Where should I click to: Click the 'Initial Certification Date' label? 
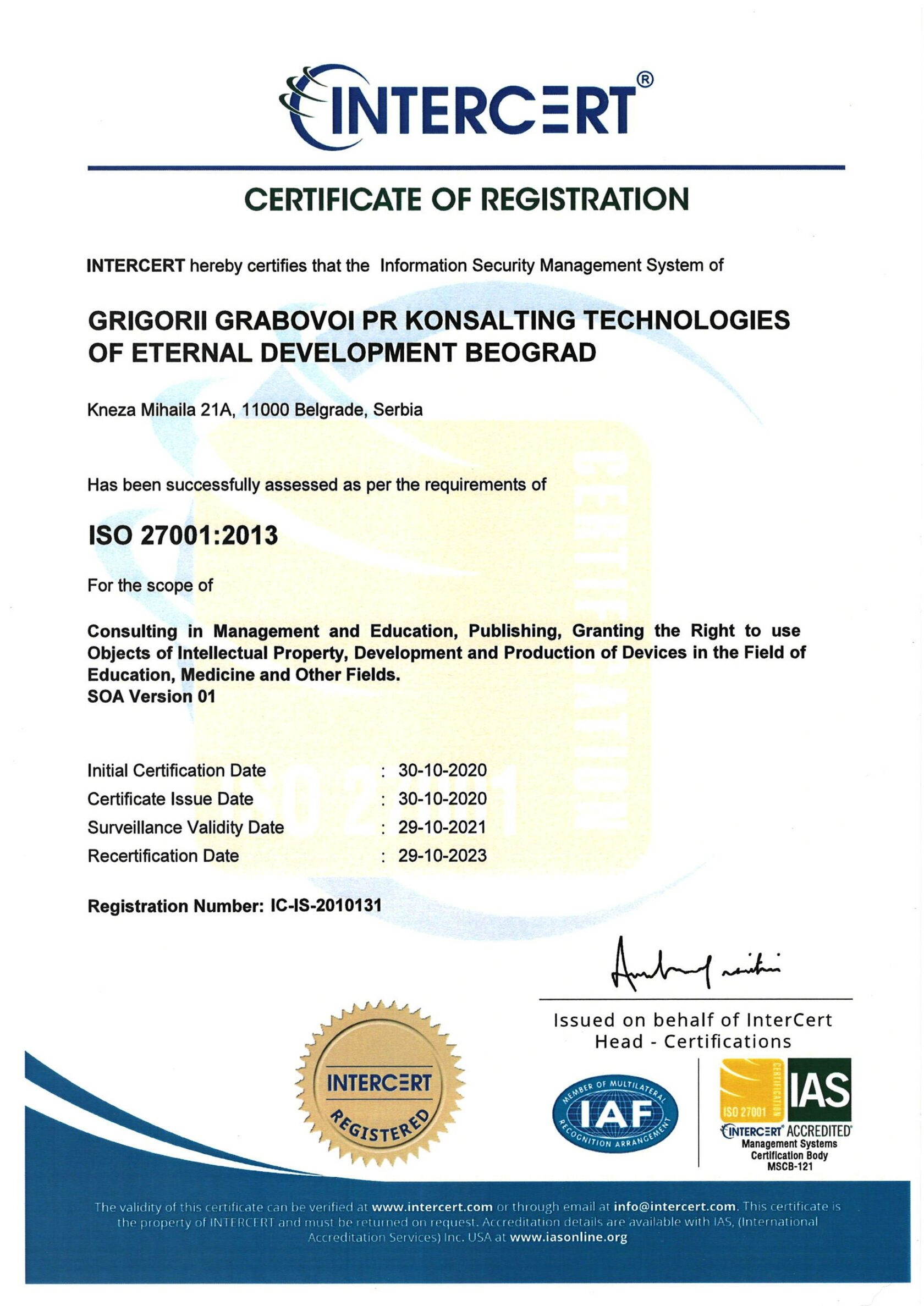pos(177,771)
